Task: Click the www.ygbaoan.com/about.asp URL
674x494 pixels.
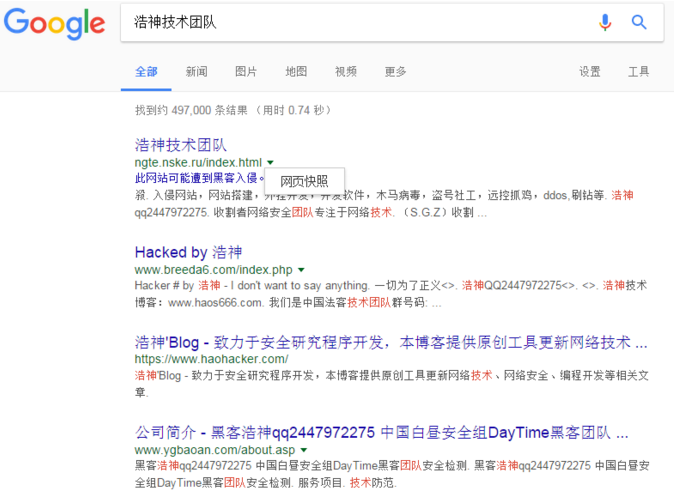Action: coord(215,450)
